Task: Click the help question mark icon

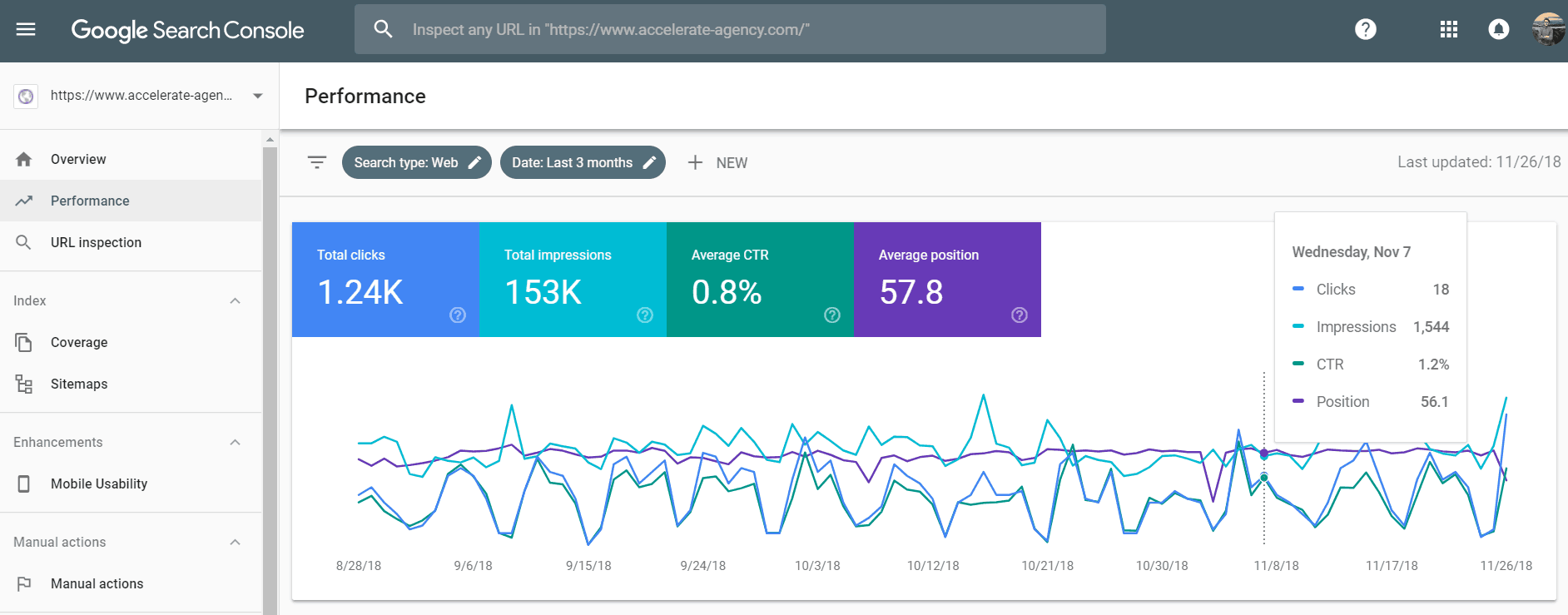Action: tap(1365, 30)
